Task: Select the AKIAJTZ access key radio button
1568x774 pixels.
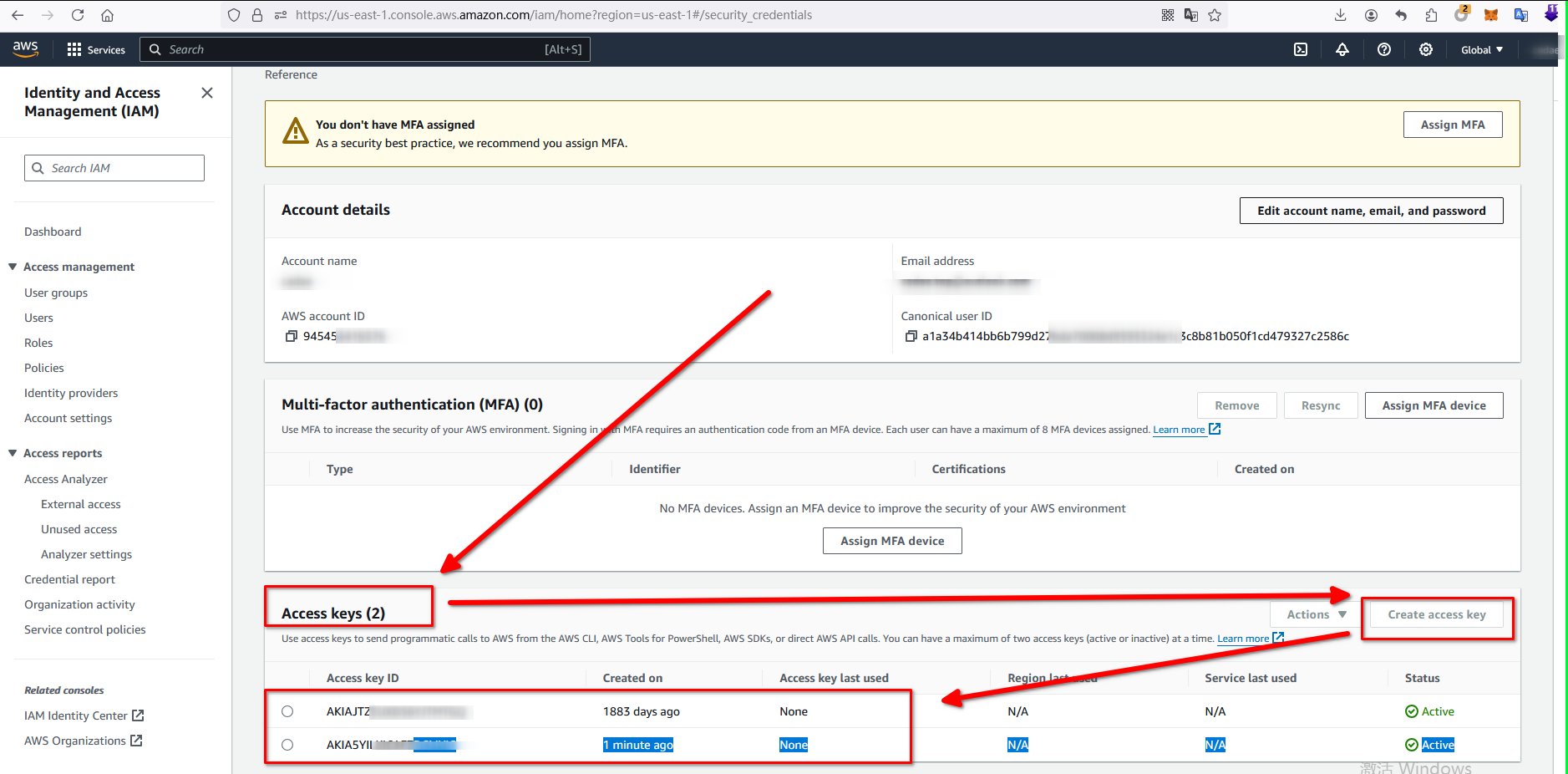Action: [x=287, y=711]
